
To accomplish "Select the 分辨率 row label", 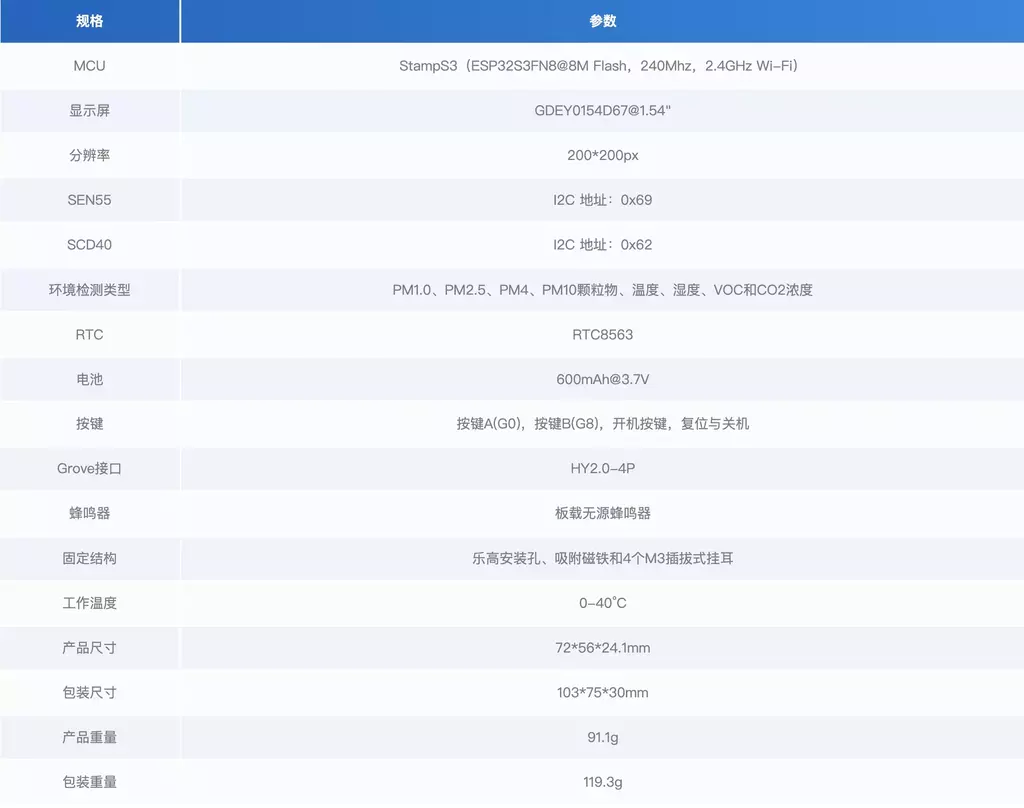I will (x=89, y=155).
